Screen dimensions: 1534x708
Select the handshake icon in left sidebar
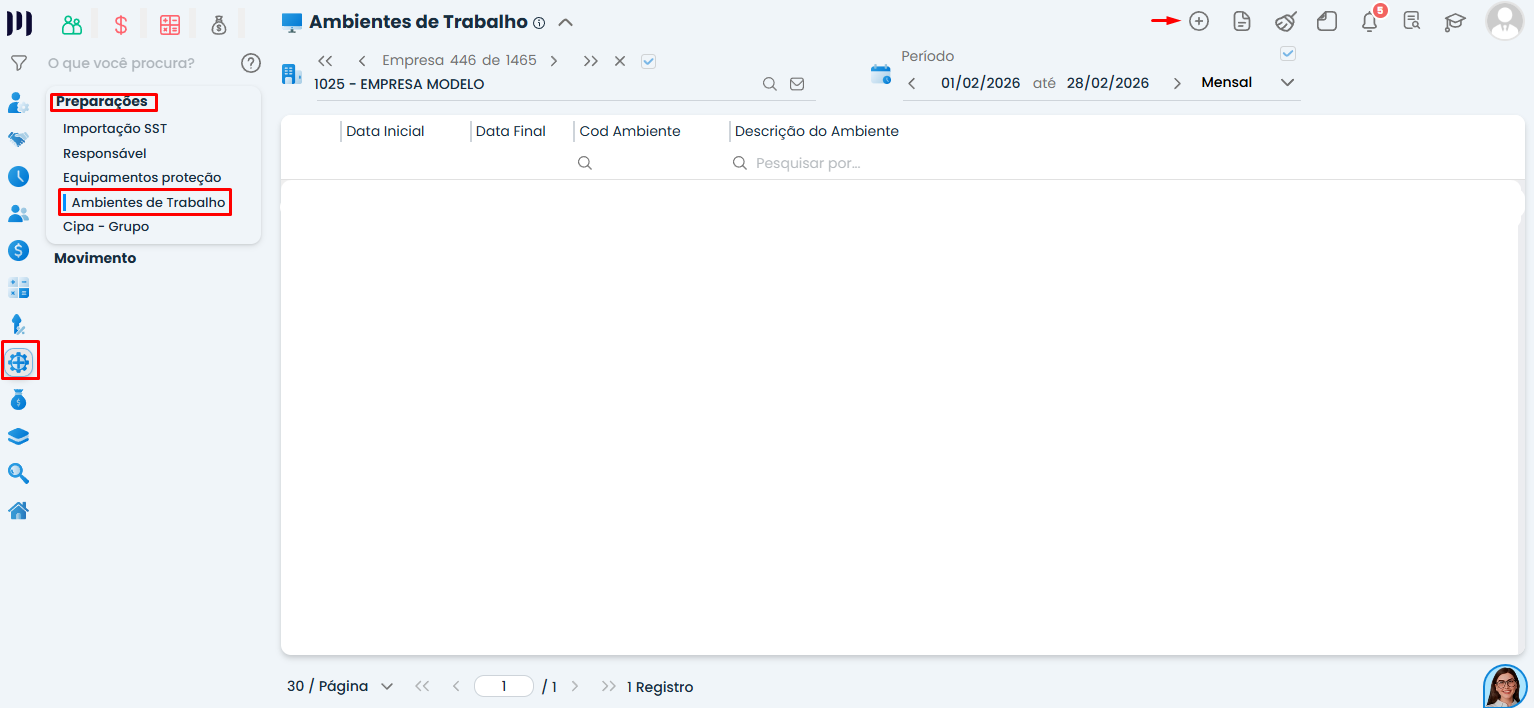[x=18, y=139]
